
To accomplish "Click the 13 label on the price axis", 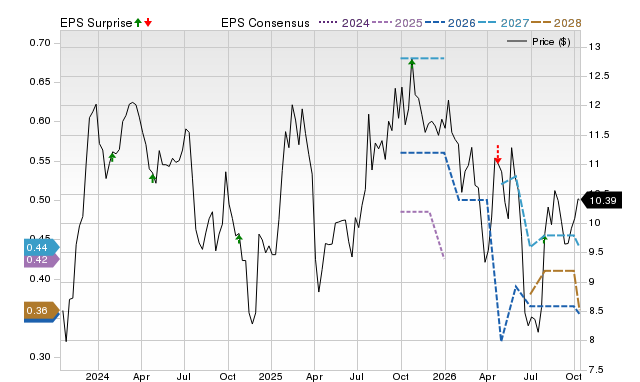I will coord(595,47).
